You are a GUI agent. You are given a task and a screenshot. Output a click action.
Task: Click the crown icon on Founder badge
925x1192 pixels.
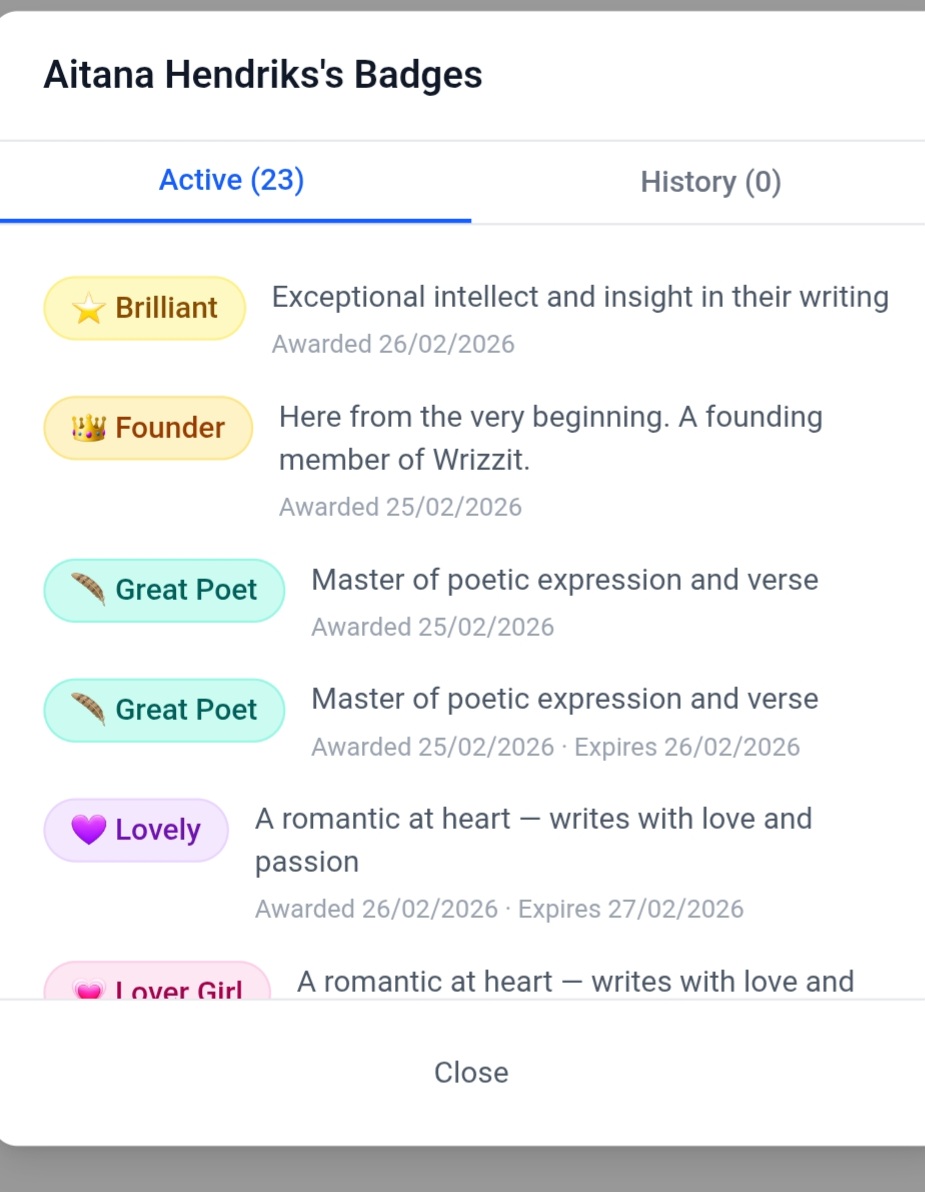click(89, 429)
